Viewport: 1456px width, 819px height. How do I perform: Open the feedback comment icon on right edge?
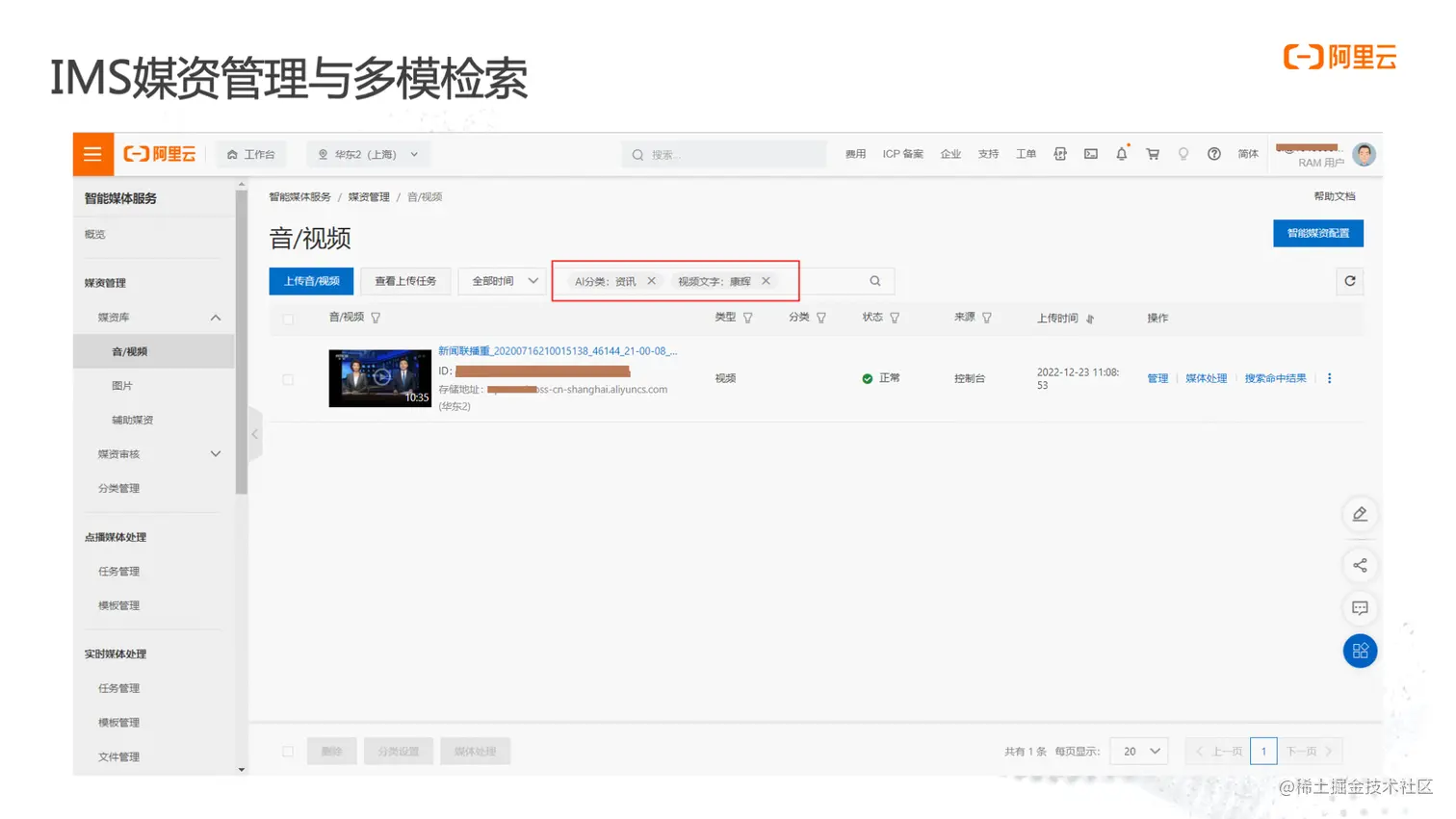tap(1360, 607)
